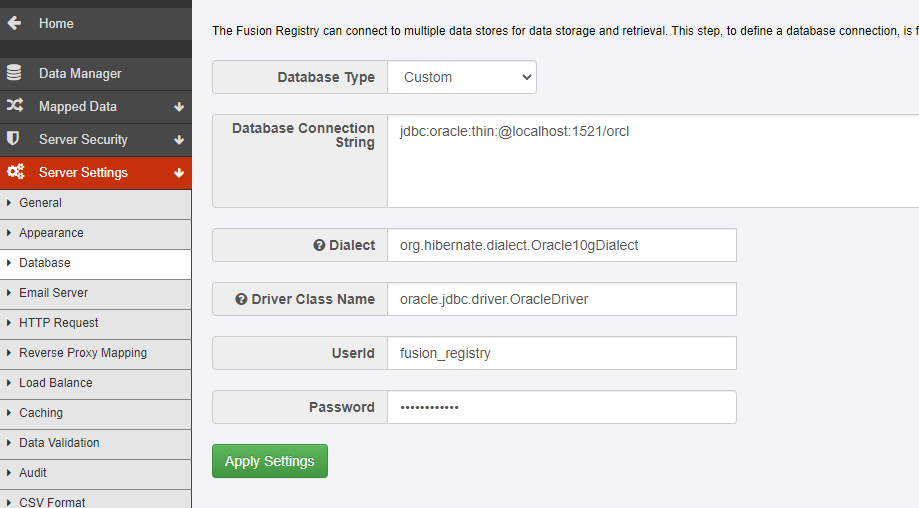The height and width of the screenshot is (508, 919).
Task: Open the General settings page
Action: point(96,203)
